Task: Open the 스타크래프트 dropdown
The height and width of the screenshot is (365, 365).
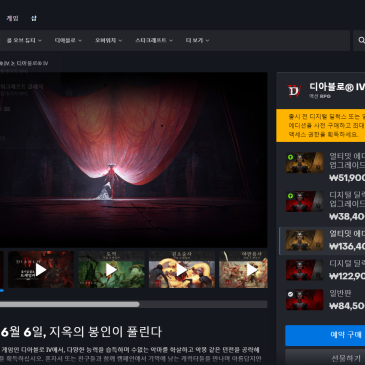Action: (x=154, y=40)
